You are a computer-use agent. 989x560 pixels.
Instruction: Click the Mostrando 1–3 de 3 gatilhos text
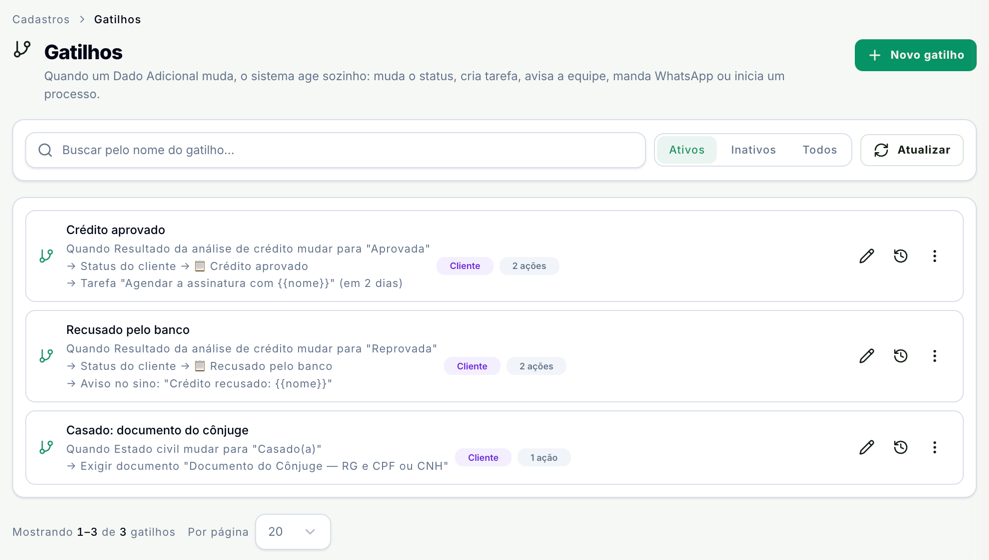pos(94,532)
